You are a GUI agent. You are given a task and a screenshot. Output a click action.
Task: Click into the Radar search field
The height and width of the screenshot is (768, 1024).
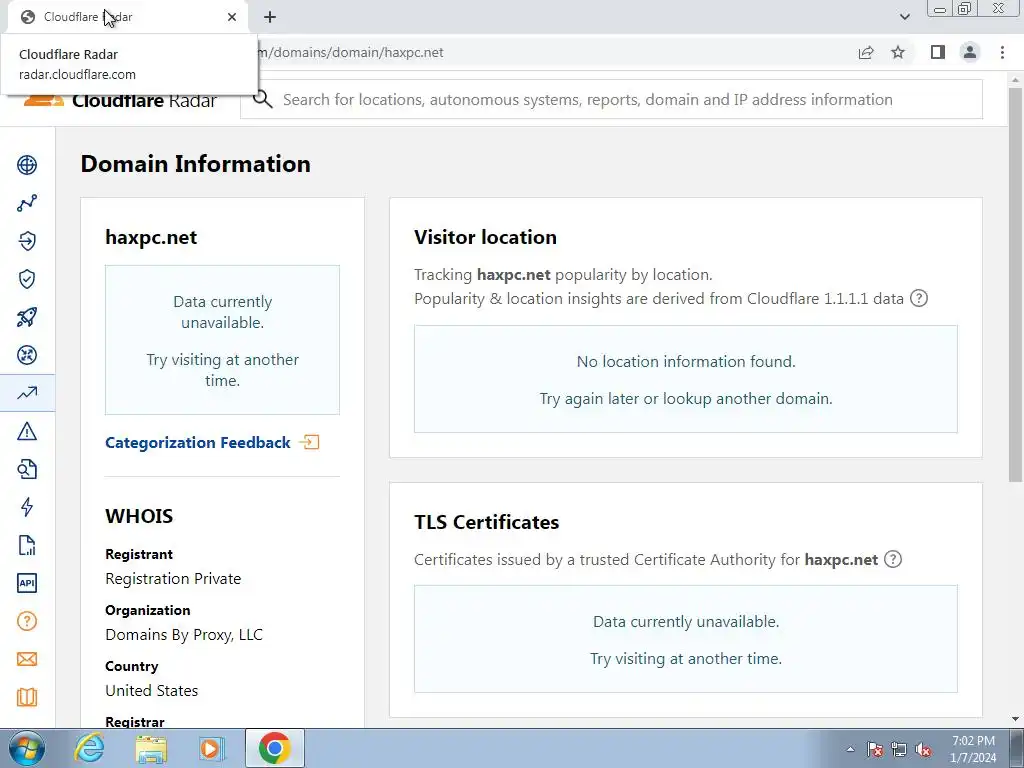click(612, 99)
